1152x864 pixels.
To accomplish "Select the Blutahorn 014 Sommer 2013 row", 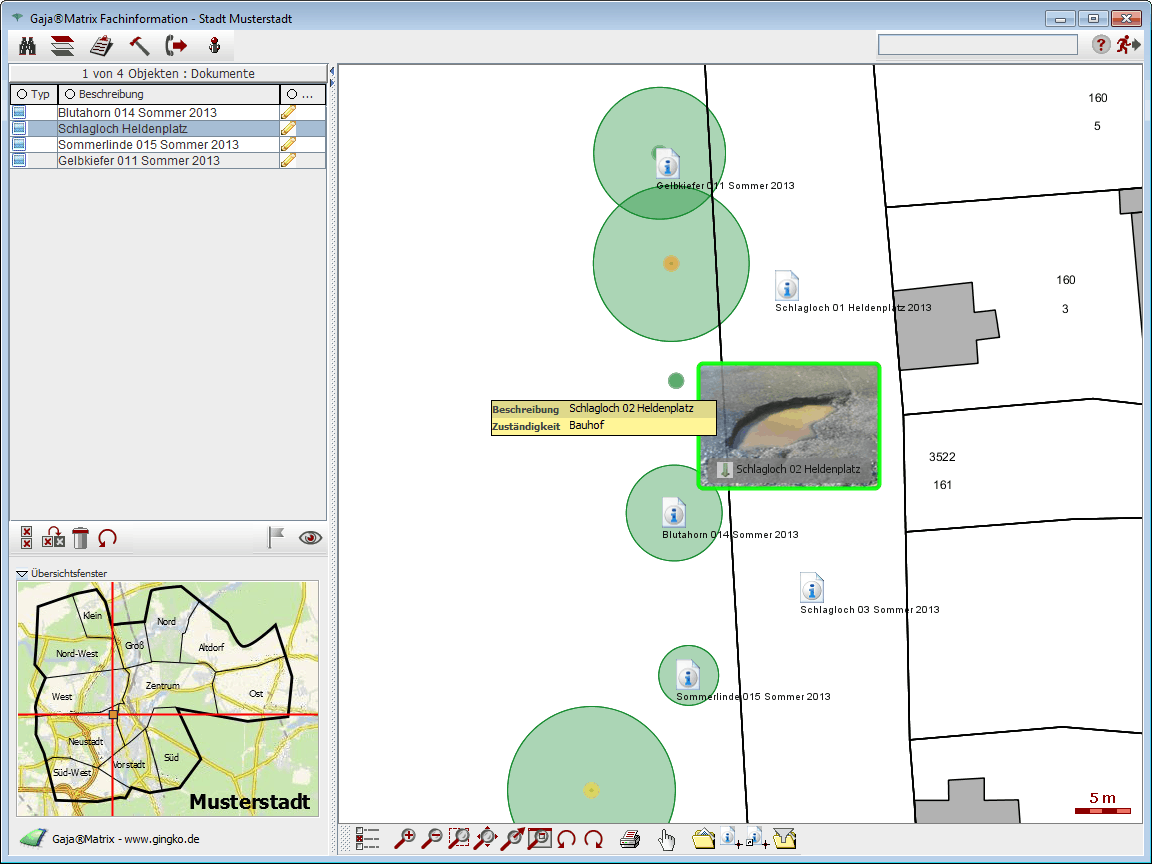I will (137, 113).
